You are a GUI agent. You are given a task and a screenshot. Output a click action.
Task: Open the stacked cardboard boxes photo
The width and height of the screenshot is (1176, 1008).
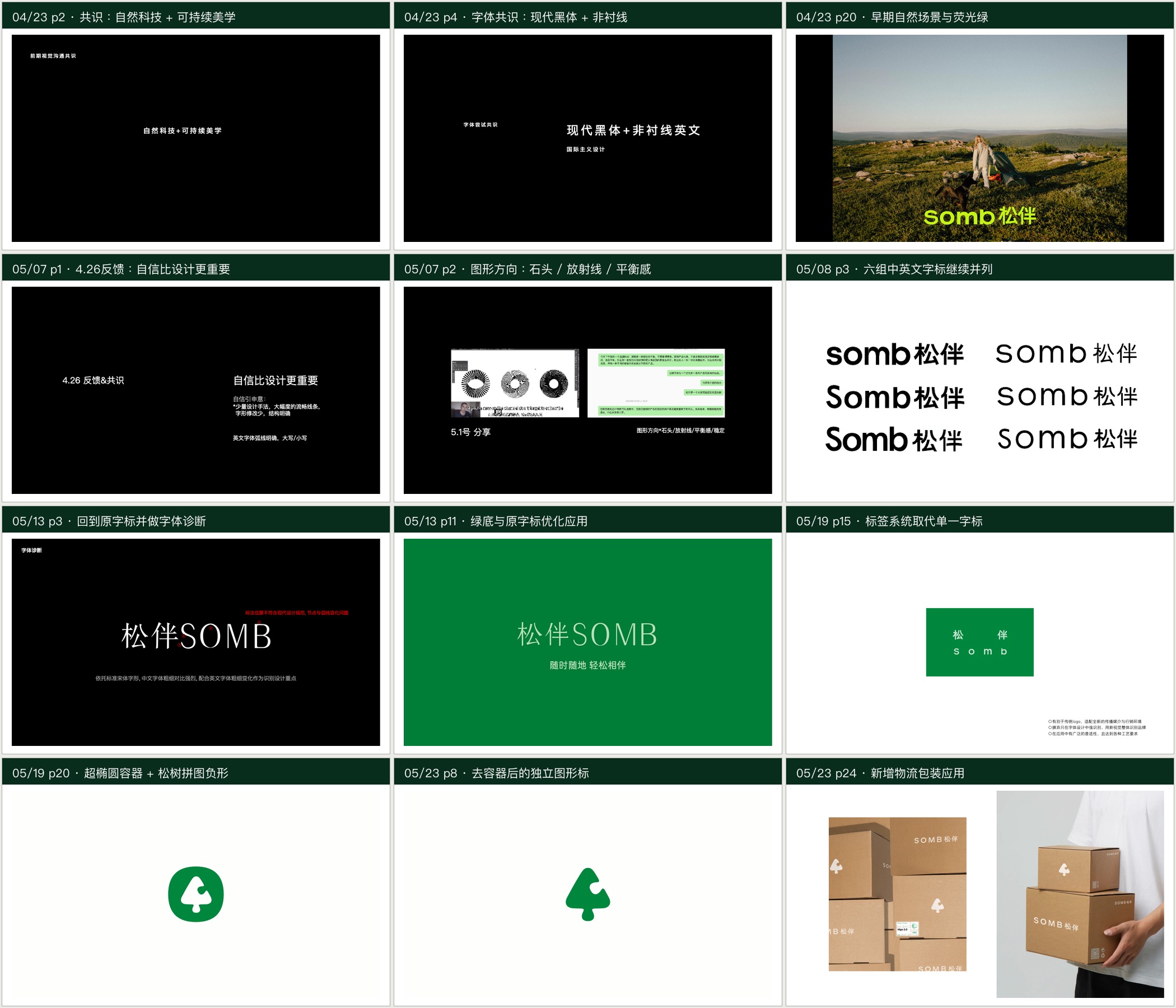click(897, 894)
